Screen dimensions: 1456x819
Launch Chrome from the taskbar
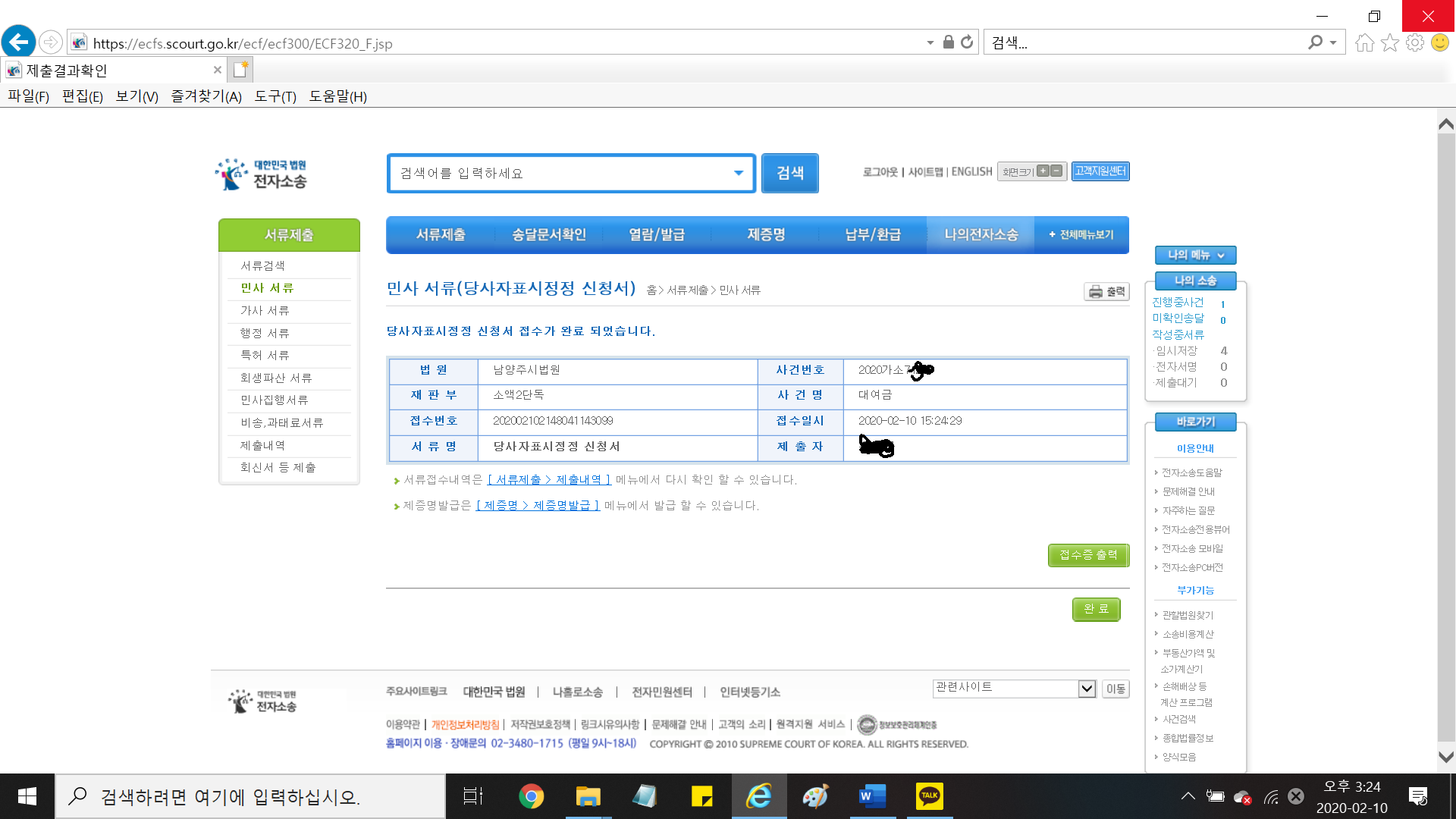pyautogui.click(x=531, y=796)
